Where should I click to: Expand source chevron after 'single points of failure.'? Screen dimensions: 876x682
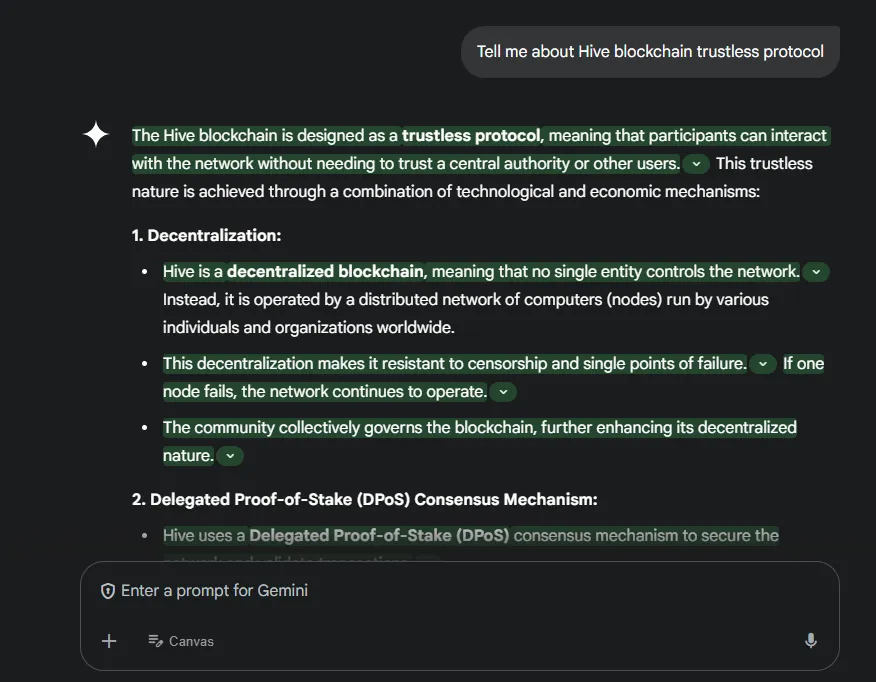pos(763,364)
